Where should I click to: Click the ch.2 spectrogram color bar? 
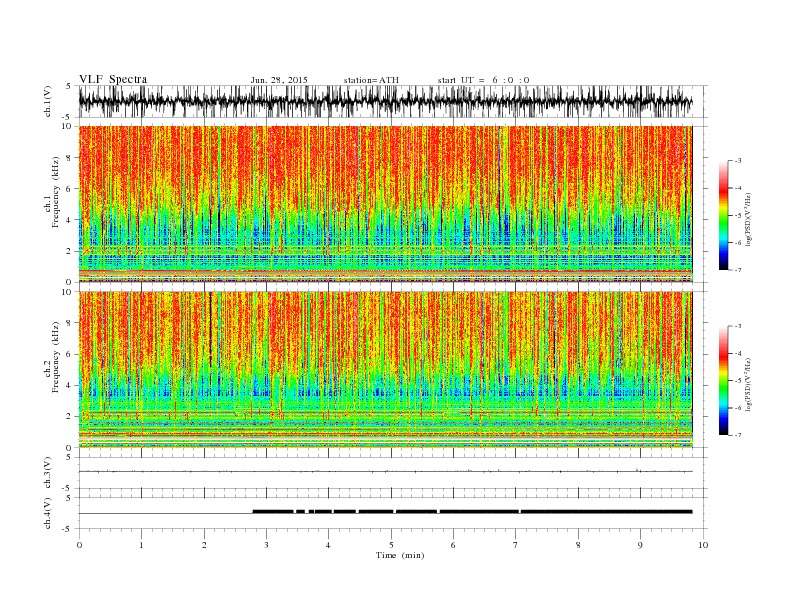point(723,380)
